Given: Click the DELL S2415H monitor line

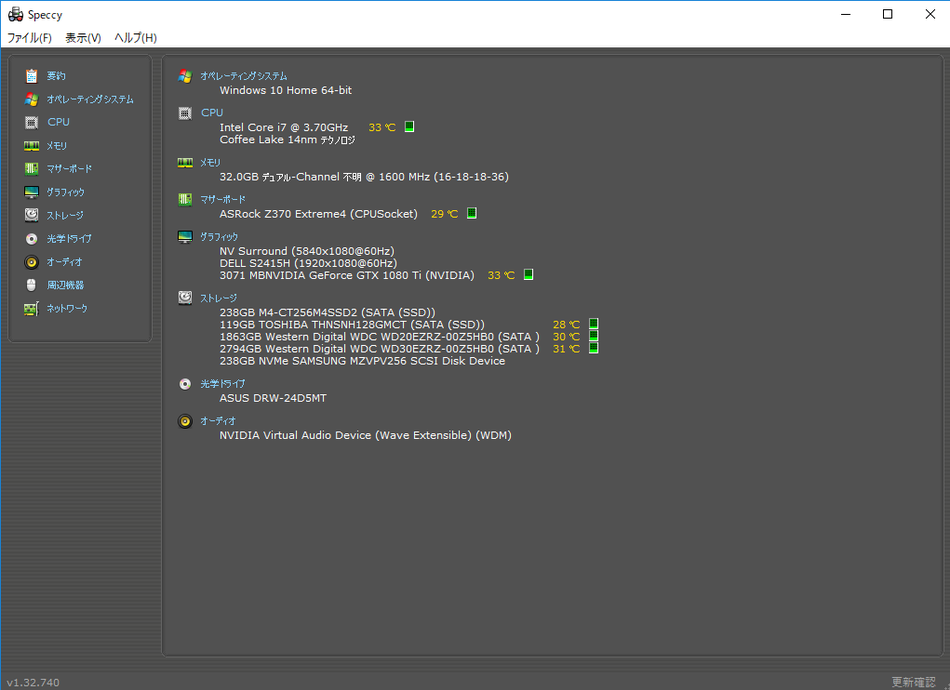Looking at the screenshot, I should tap(308, 263).
